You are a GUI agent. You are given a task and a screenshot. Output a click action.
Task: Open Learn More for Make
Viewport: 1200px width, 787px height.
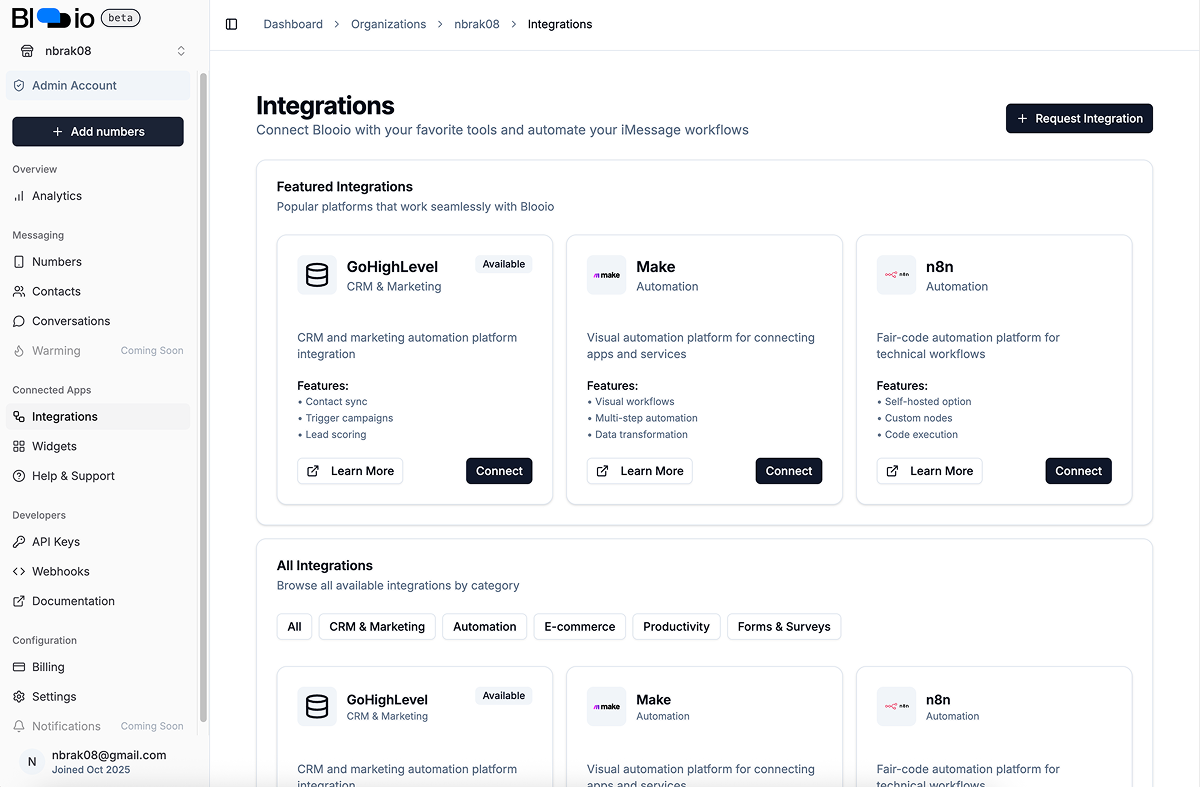[639, 470]
